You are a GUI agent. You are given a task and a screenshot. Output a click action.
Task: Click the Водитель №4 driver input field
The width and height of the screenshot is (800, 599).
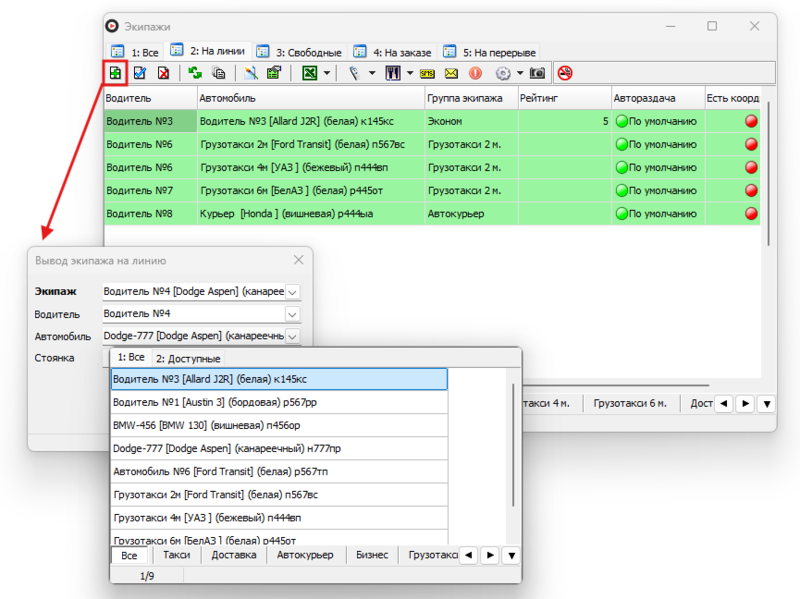point(194,314)
